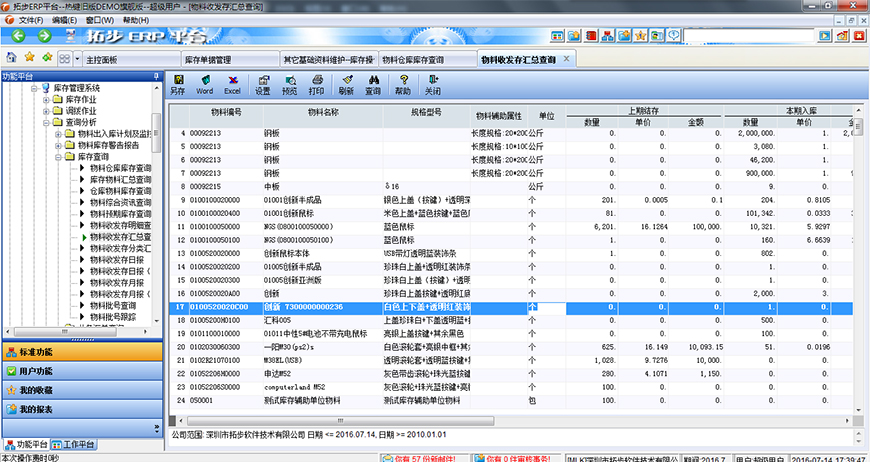Click the 打印 print icon
The image size is (870, 462).
pos(316,83)
